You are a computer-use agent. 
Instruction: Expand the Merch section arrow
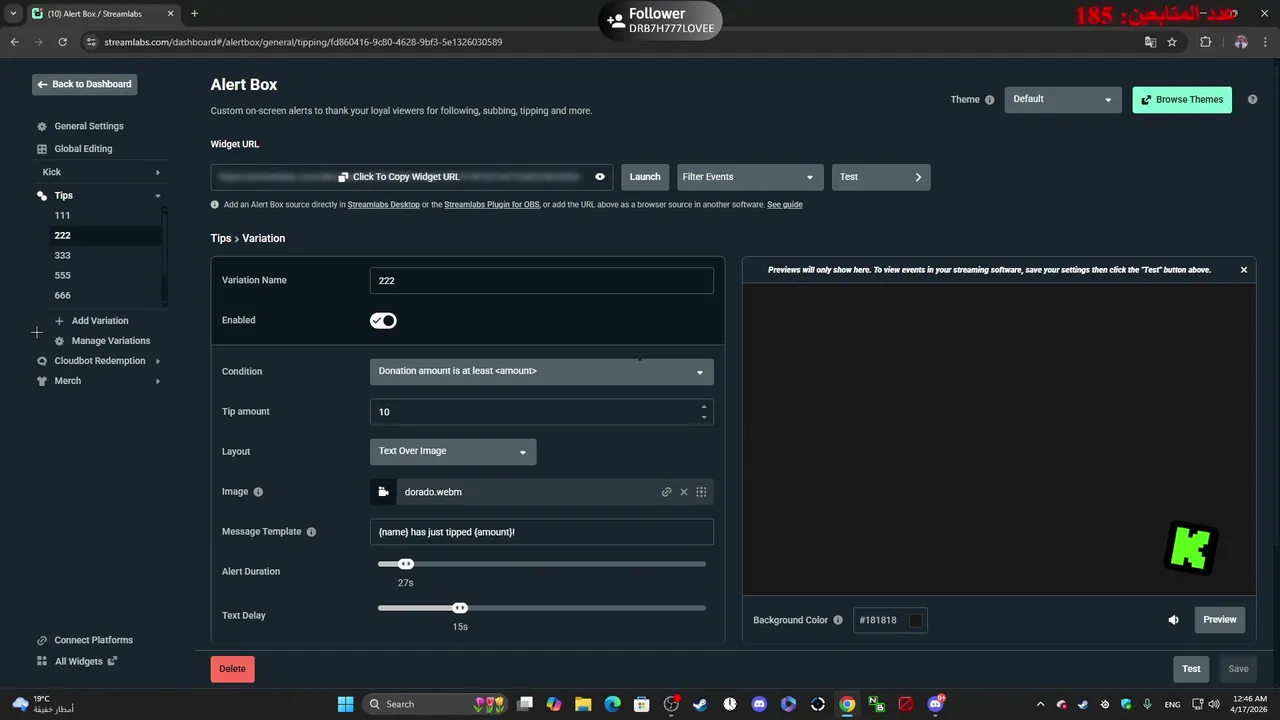tap(157, 381)
